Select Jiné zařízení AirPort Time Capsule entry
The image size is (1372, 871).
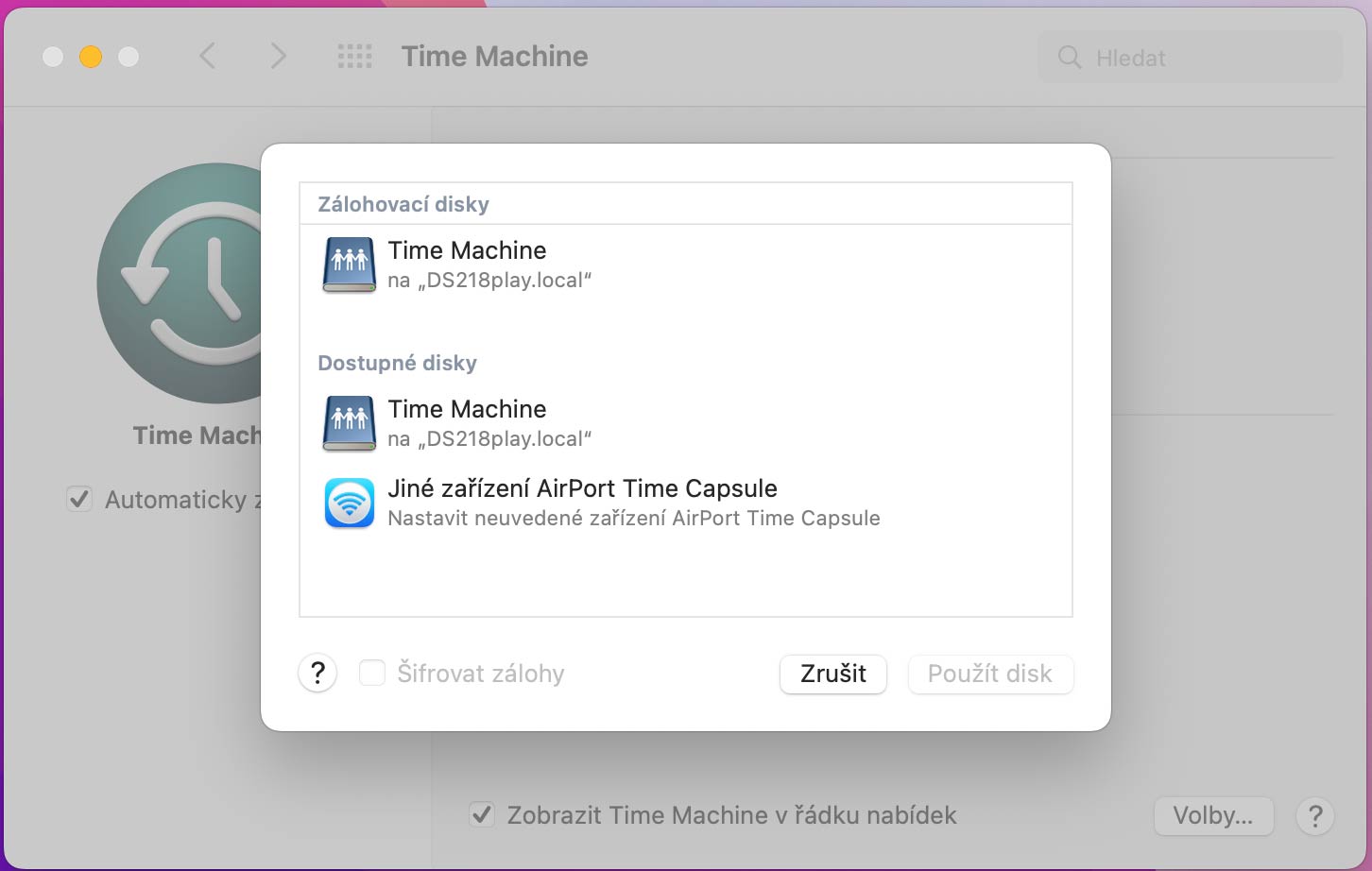[686, 503]
